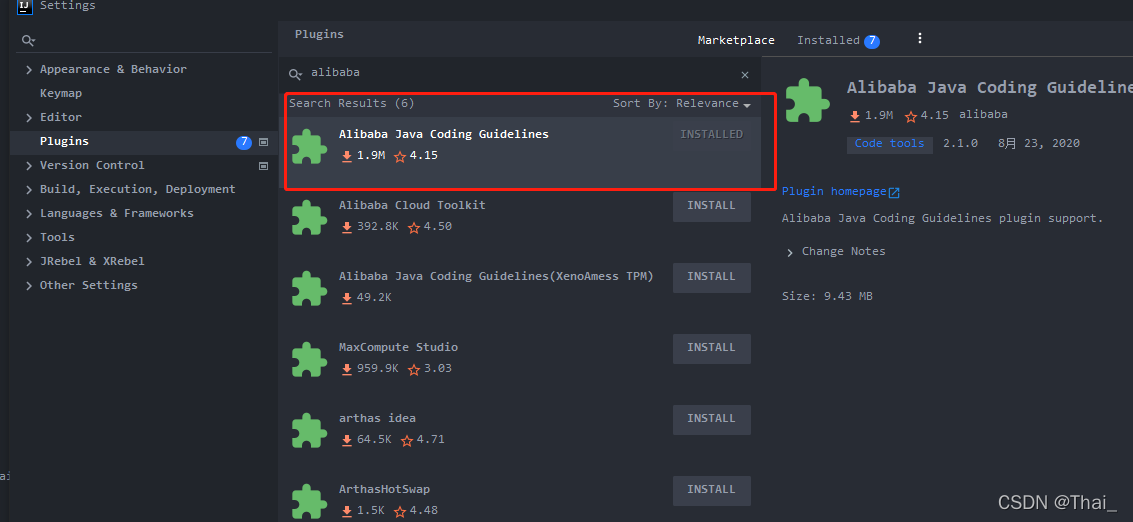This screenshot has height=522, width=1133.
Task: Click the Code tools category tag
Action: (889, 144)
